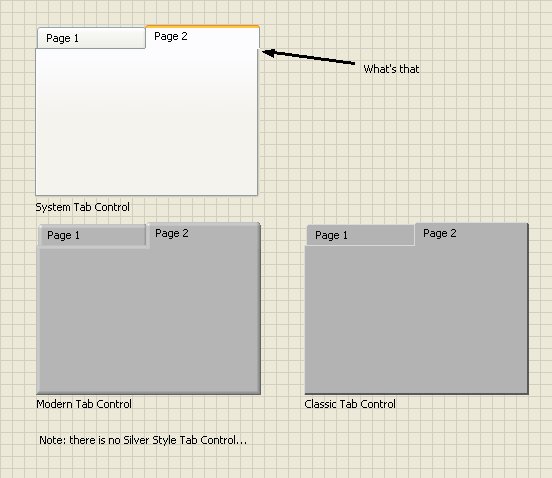The image size is (552, 478).
Task: Click the empty grid area right of 'What's that'
Action: (486, 69)
